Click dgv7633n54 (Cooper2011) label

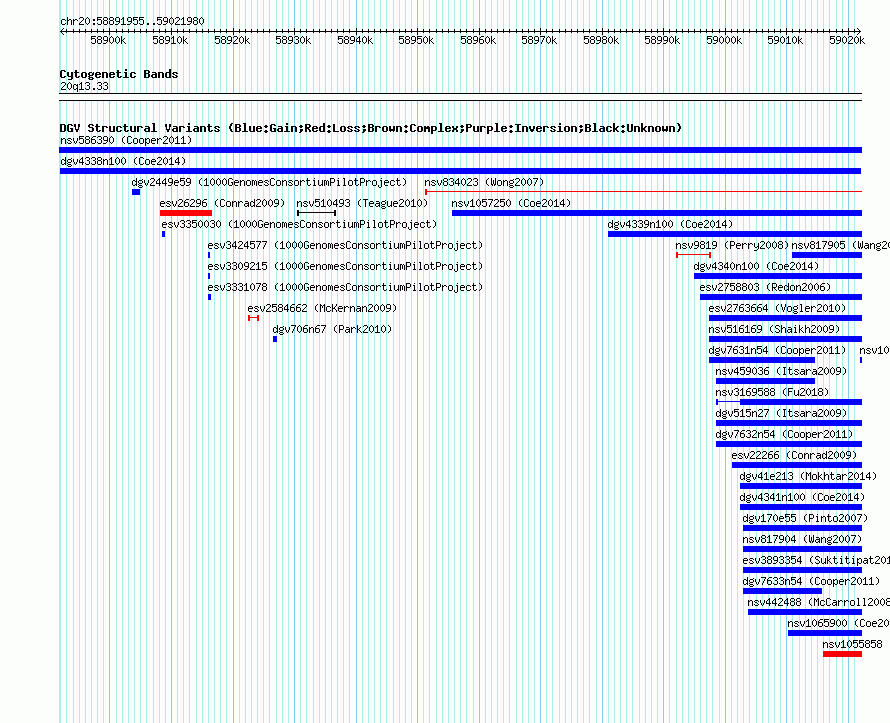[811, 581]
